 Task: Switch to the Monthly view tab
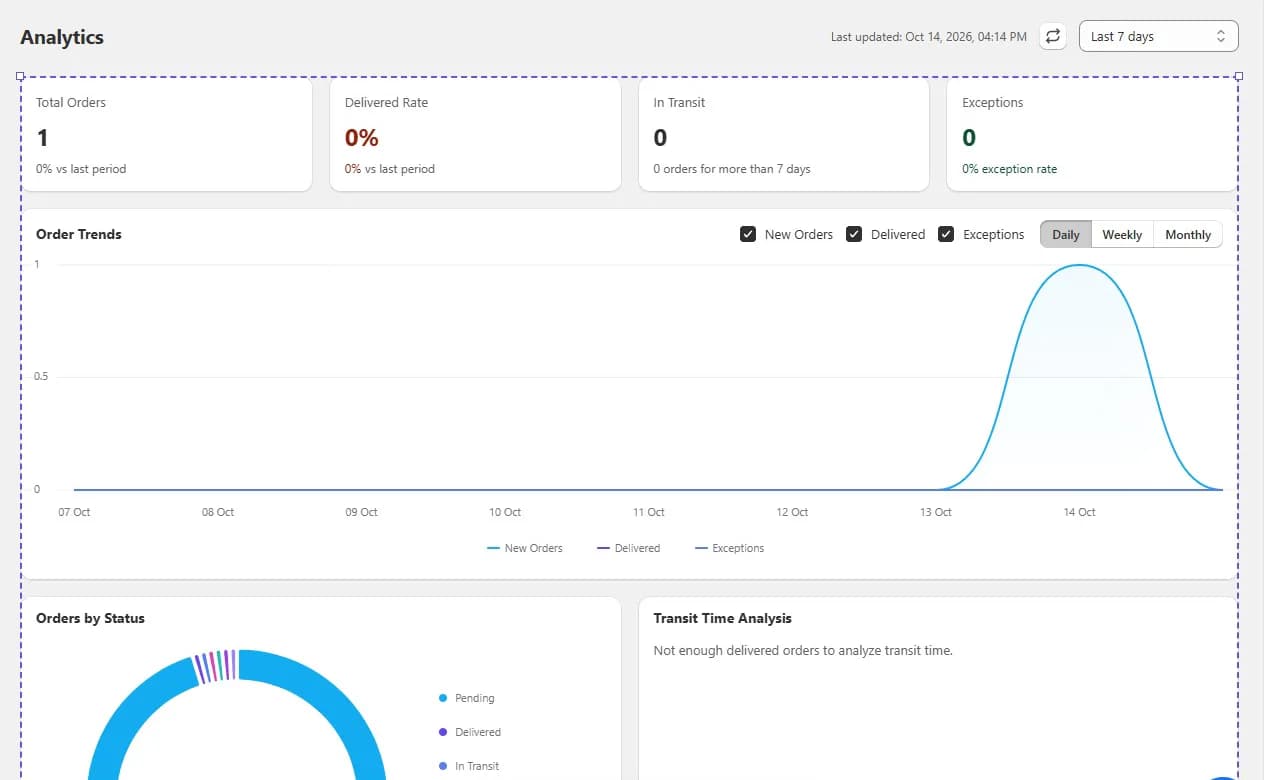pos(1188,234)
